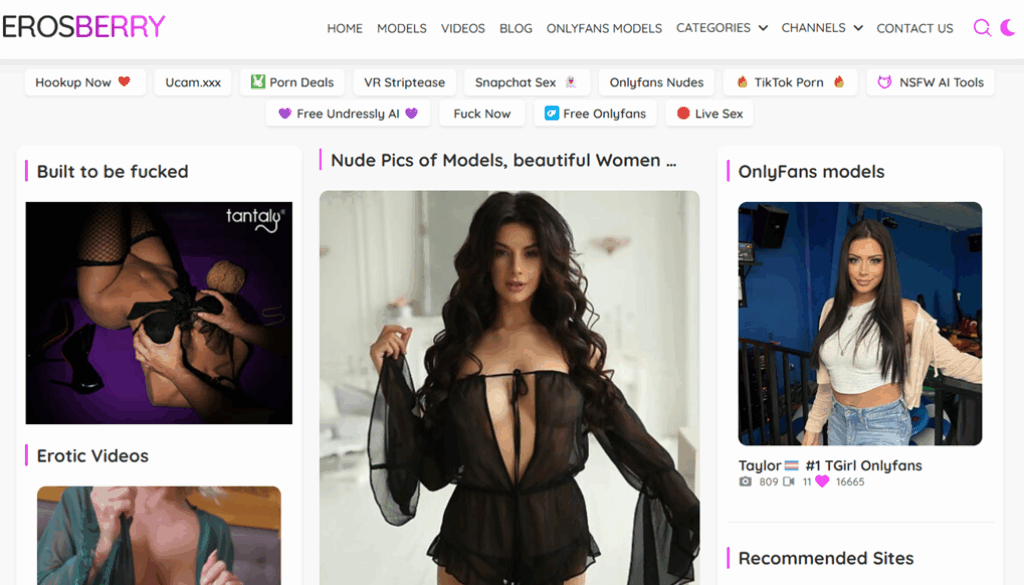1024x585 pixels.
Task: Open the Videos navigation item
Action: point(463,28)
